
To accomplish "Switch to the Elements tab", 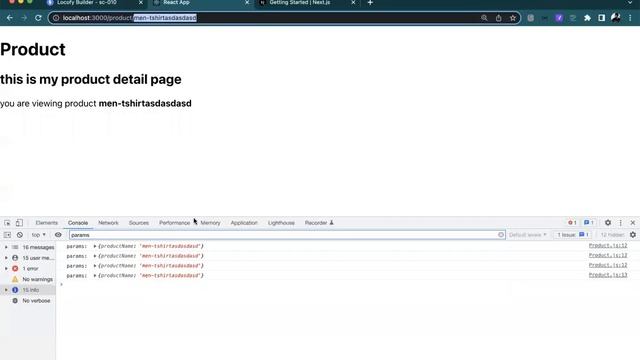I will pyautogui.click(x=47, y=223).
